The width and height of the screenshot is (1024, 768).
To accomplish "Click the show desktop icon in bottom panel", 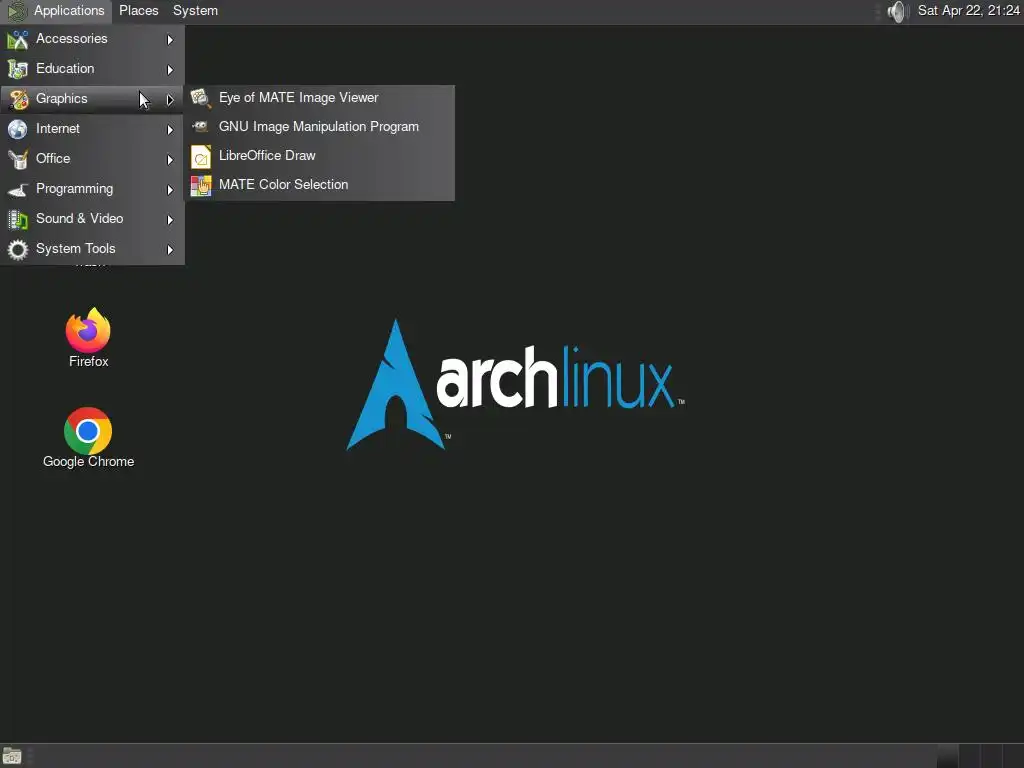I will [x=12, y=756].
